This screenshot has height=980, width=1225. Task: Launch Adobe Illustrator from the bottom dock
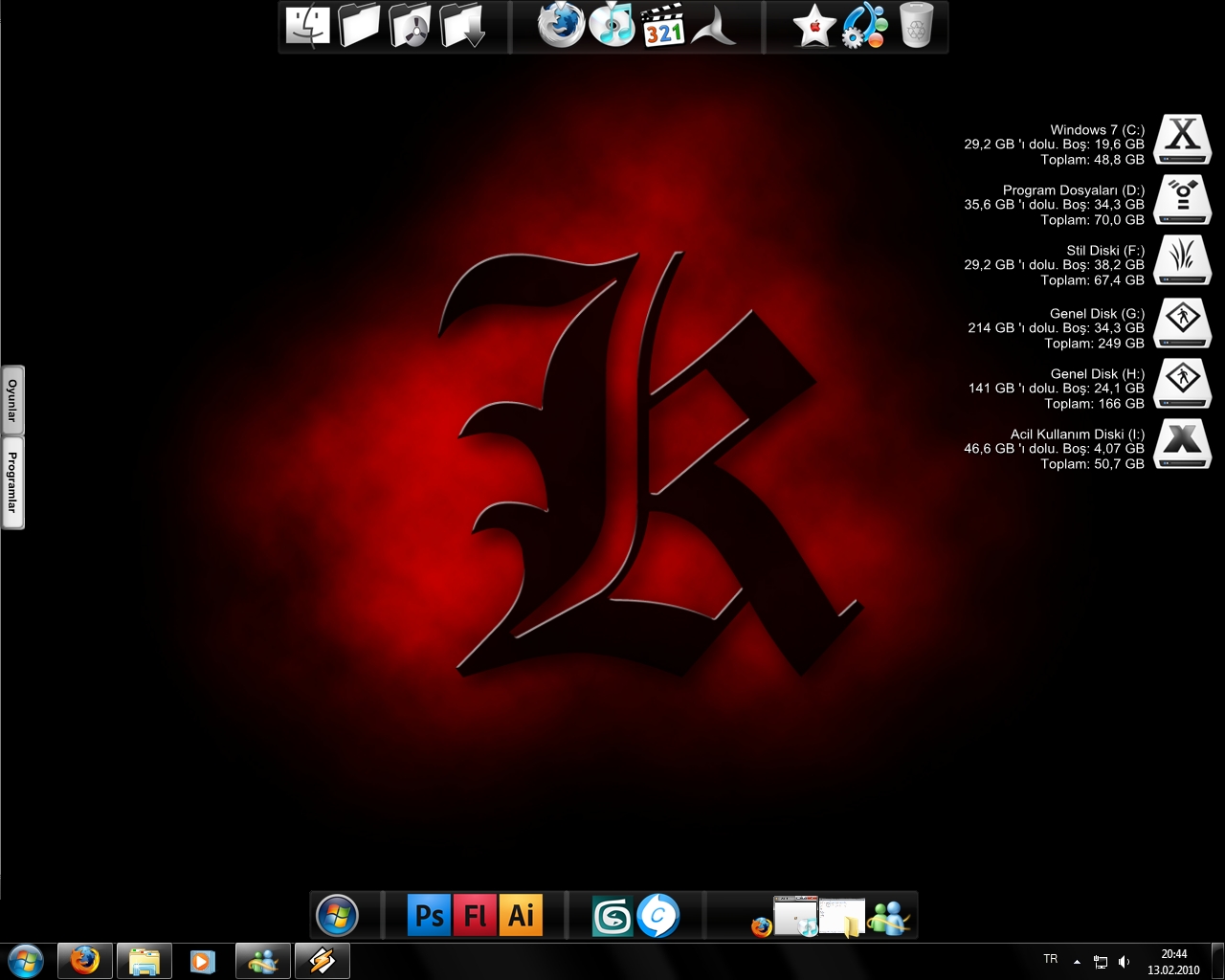tap(521, 916)
